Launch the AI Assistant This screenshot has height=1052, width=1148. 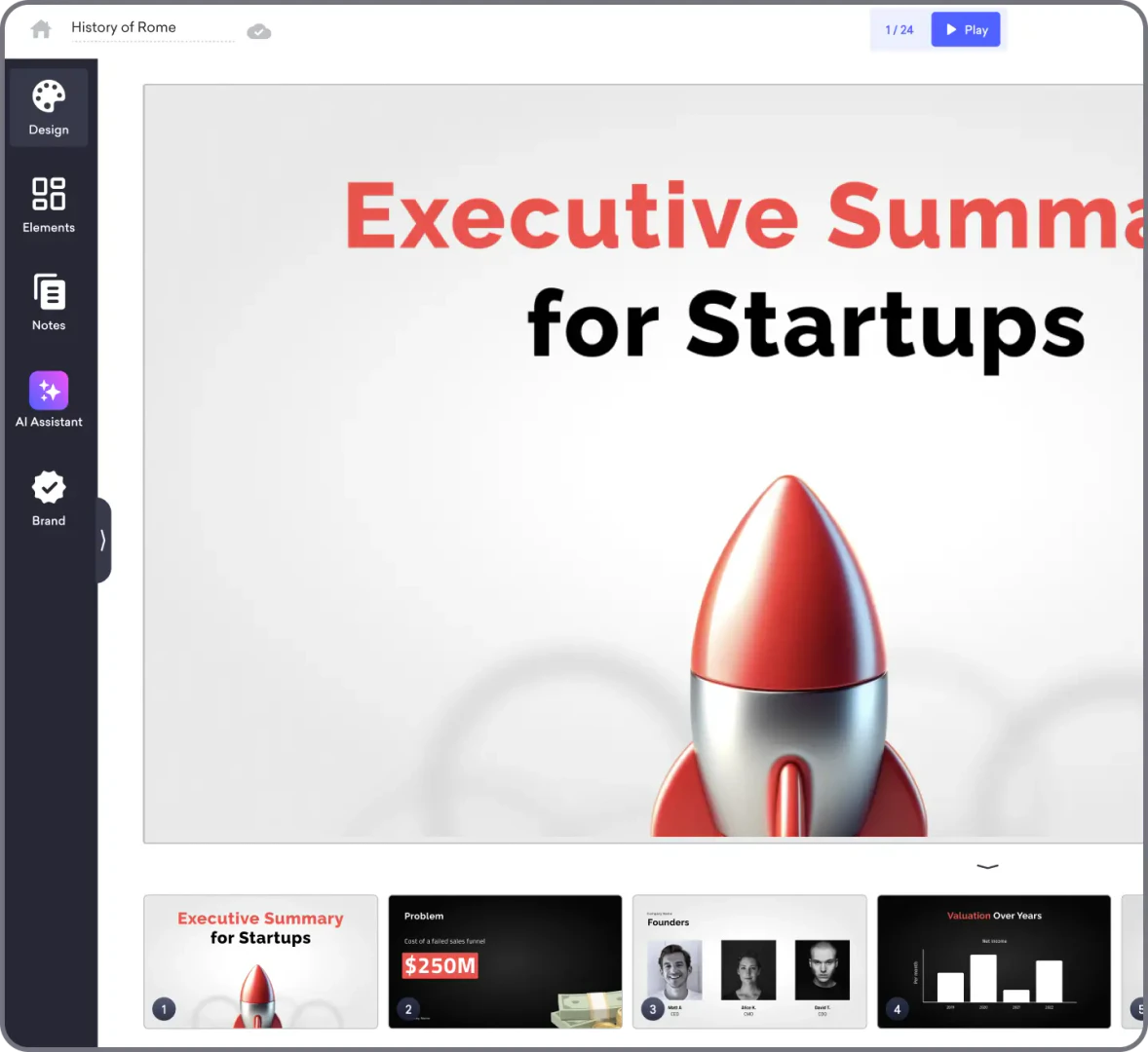click(49, 399)
